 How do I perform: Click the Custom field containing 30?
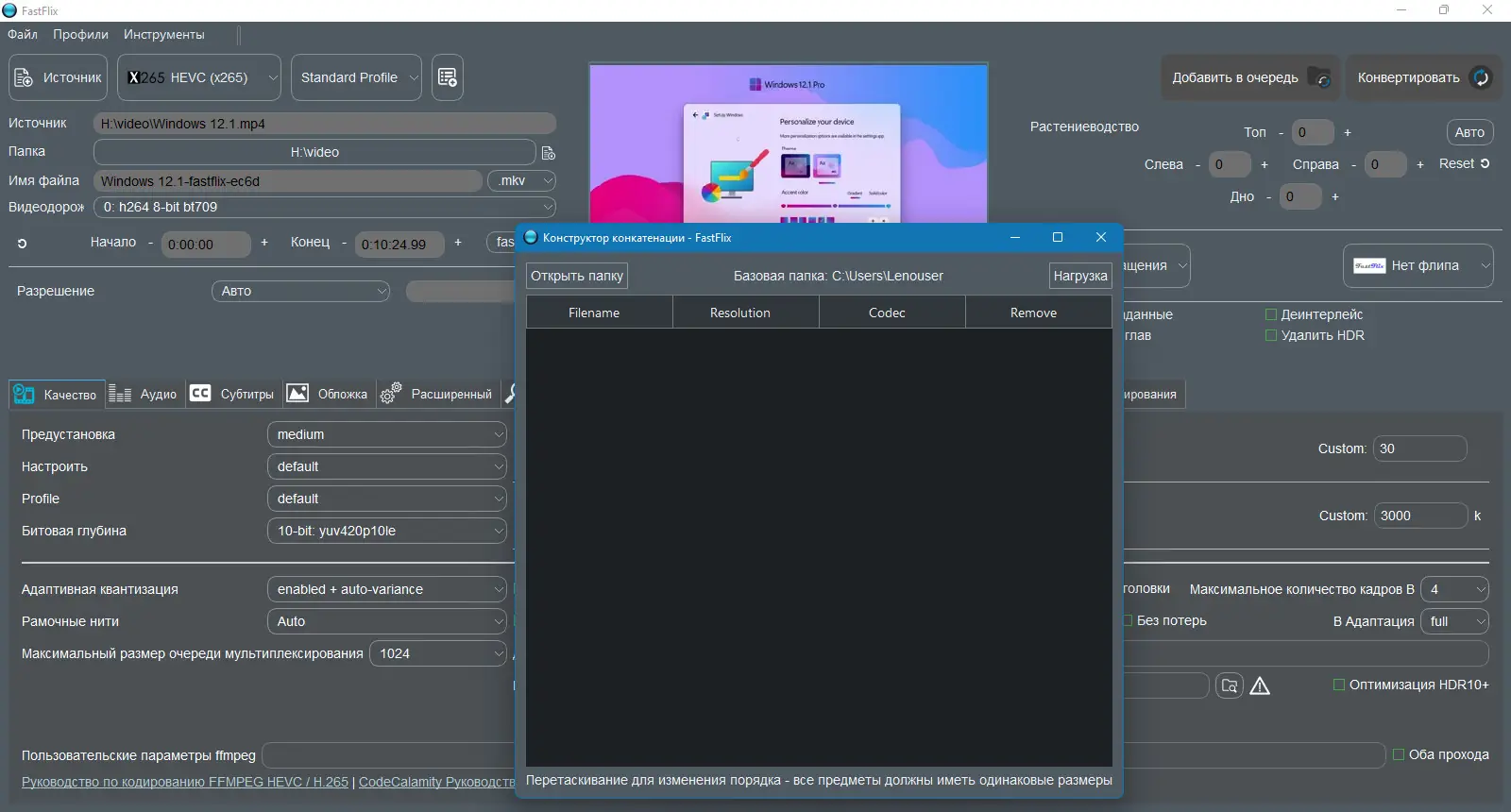(1420, 448)
